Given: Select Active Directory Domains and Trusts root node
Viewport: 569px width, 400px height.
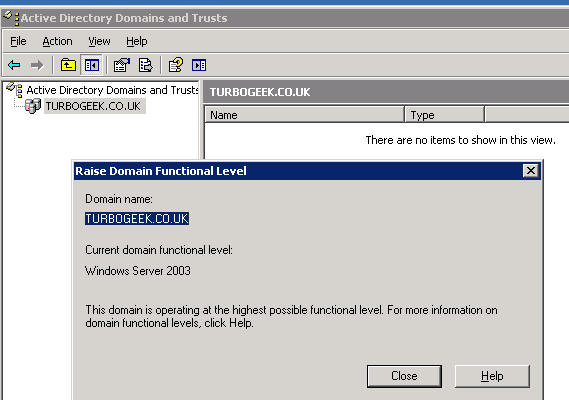Looking at the screenshot, I should click(112, 90).
